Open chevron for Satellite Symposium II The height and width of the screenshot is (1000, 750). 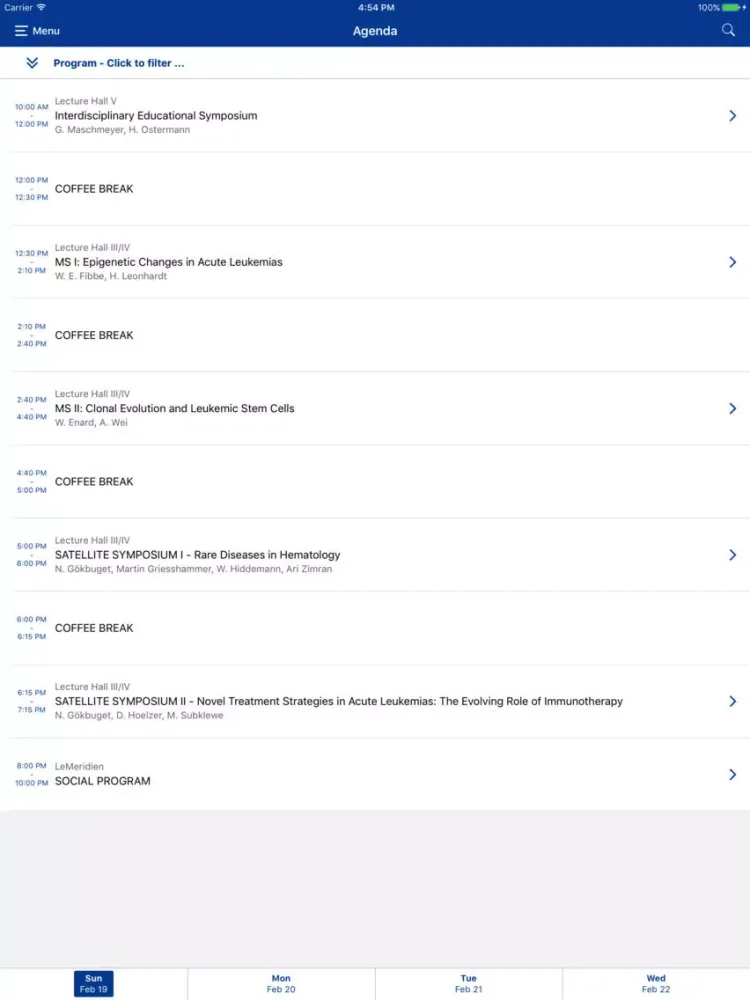[x=733, y=701]
